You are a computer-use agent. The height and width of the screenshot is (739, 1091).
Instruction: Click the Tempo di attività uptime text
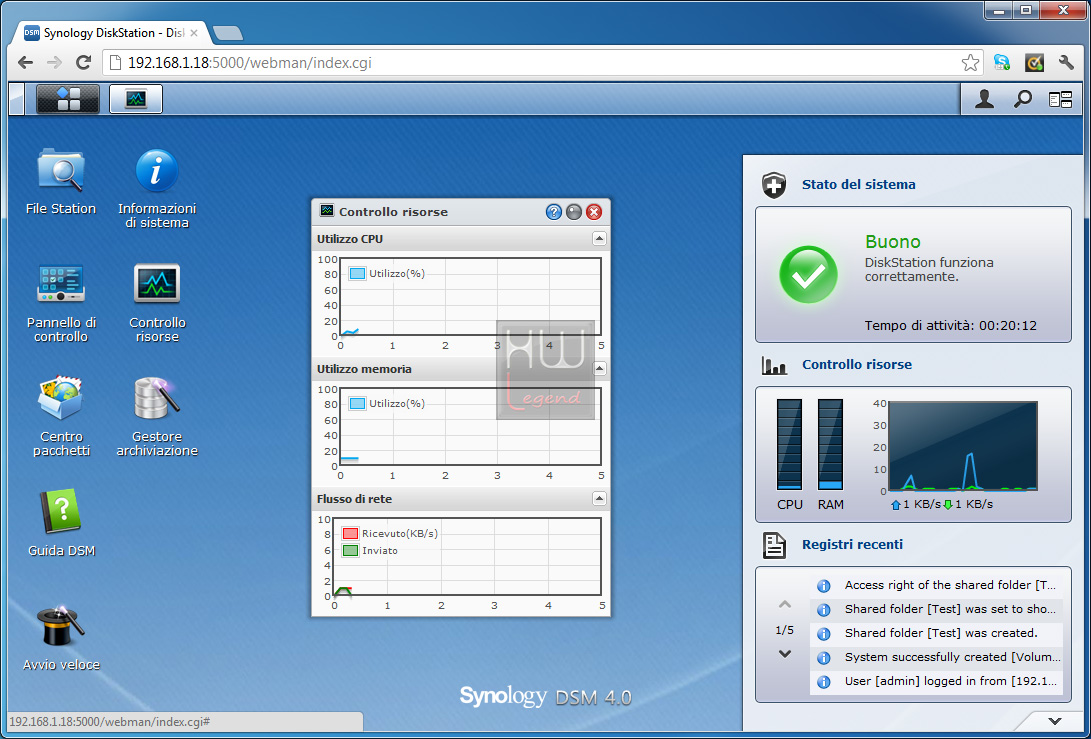click(x=950, y=326)
